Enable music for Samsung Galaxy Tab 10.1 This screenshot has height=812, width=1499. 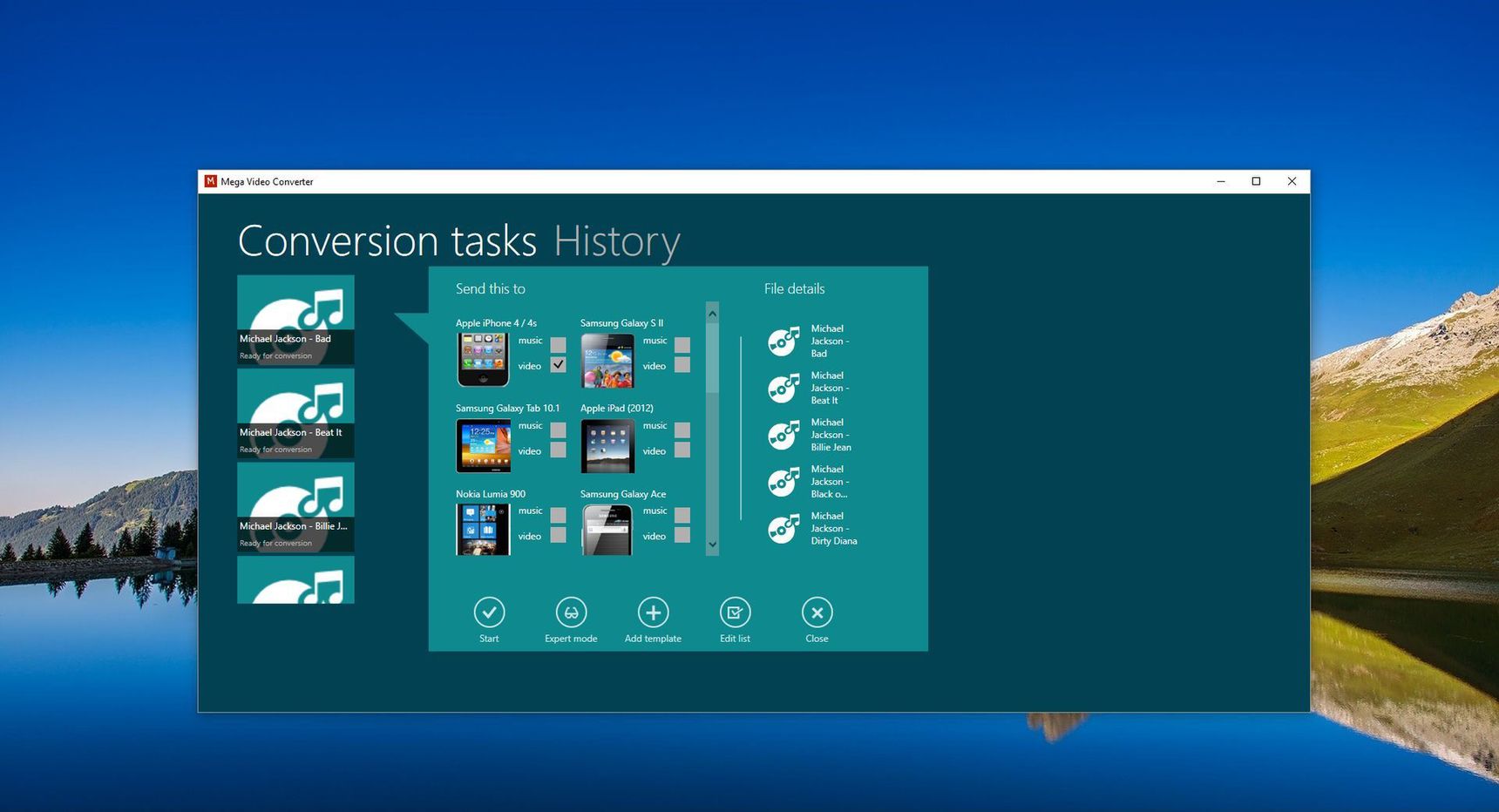click(x=558, y=430)
